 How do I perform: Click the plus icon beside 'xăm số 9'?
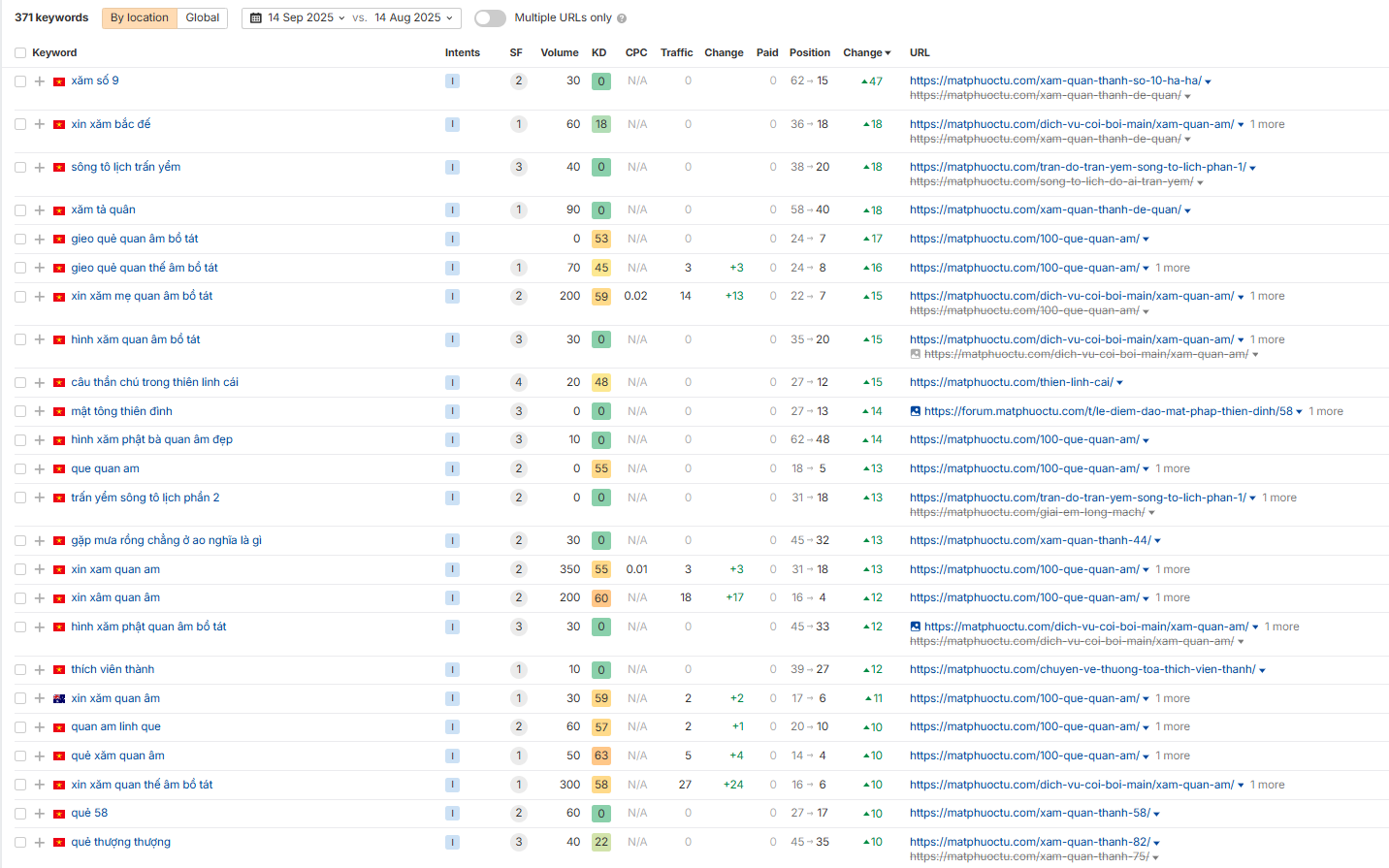coord(40,81)
